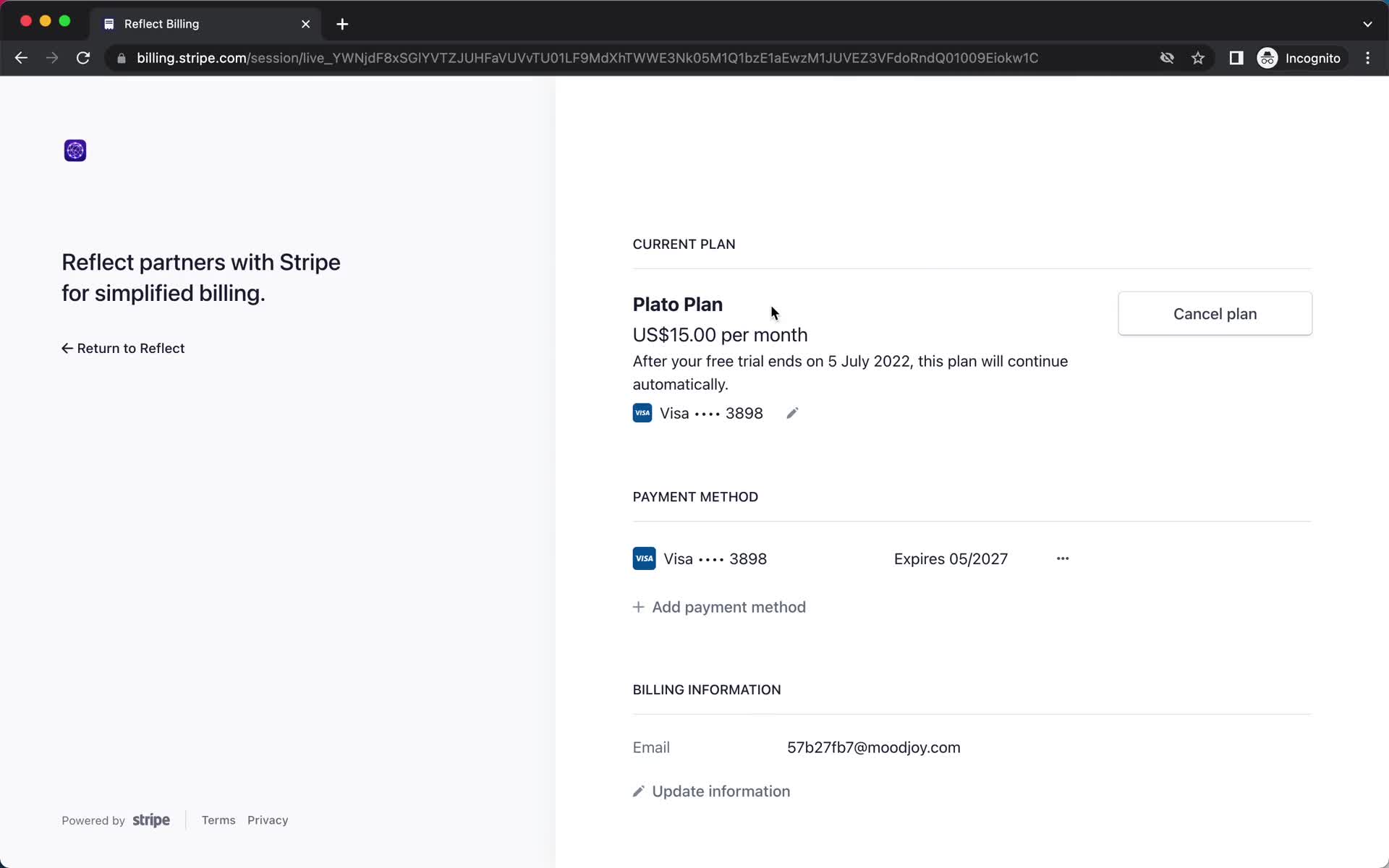Click 'Visa •••• 3898' in Payment Method row

pyautogui.click(x=715, y=558)
